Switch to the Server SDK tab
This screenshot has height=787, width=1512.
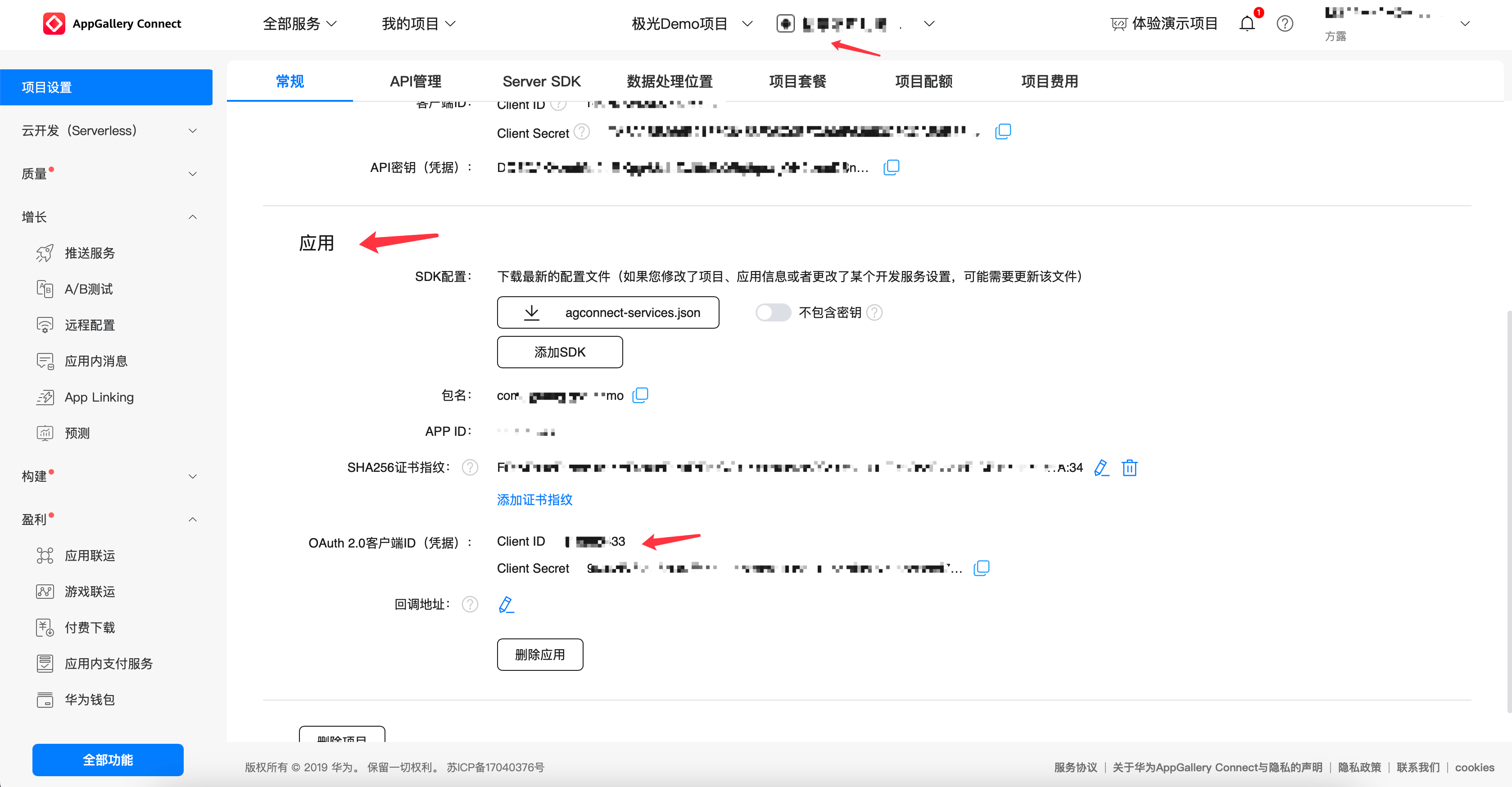click(x=541, y=81)
